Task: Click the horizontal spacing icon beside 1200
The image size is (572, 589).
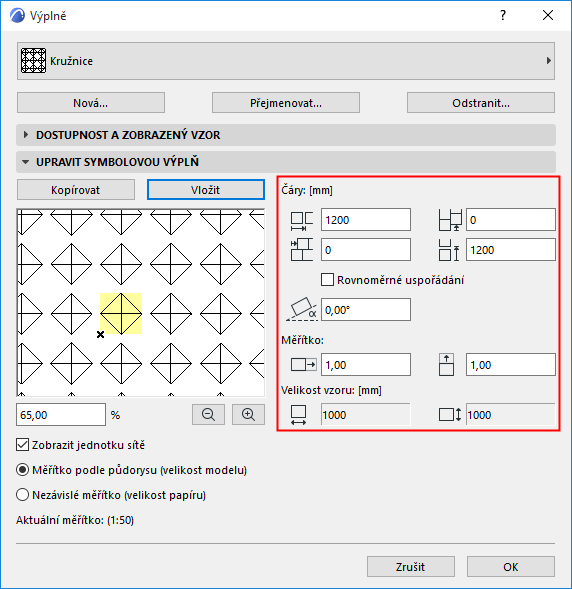Action: tap(302, 220)
